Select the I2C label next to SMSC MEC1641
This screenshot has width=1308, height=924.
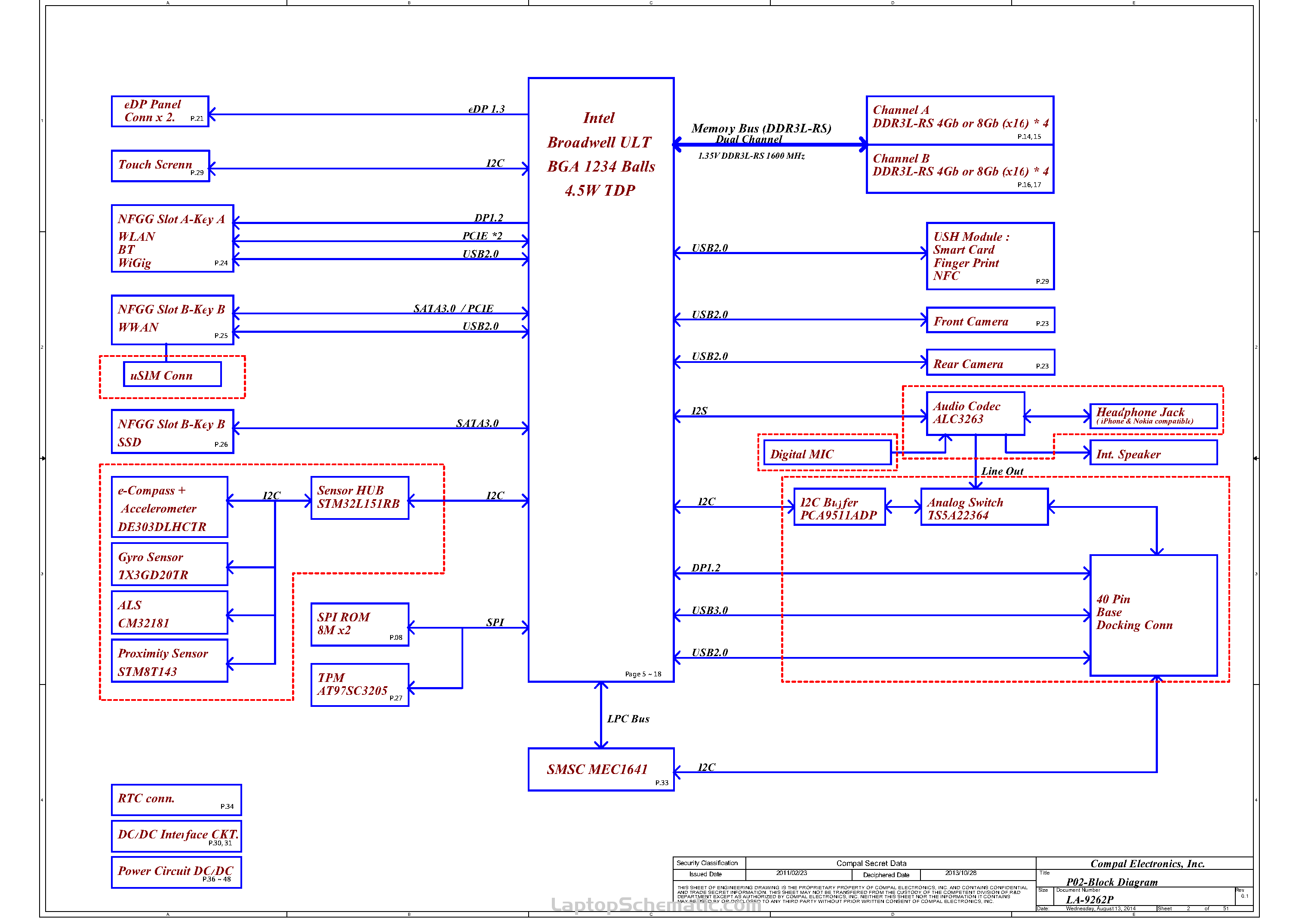(706, 767)
